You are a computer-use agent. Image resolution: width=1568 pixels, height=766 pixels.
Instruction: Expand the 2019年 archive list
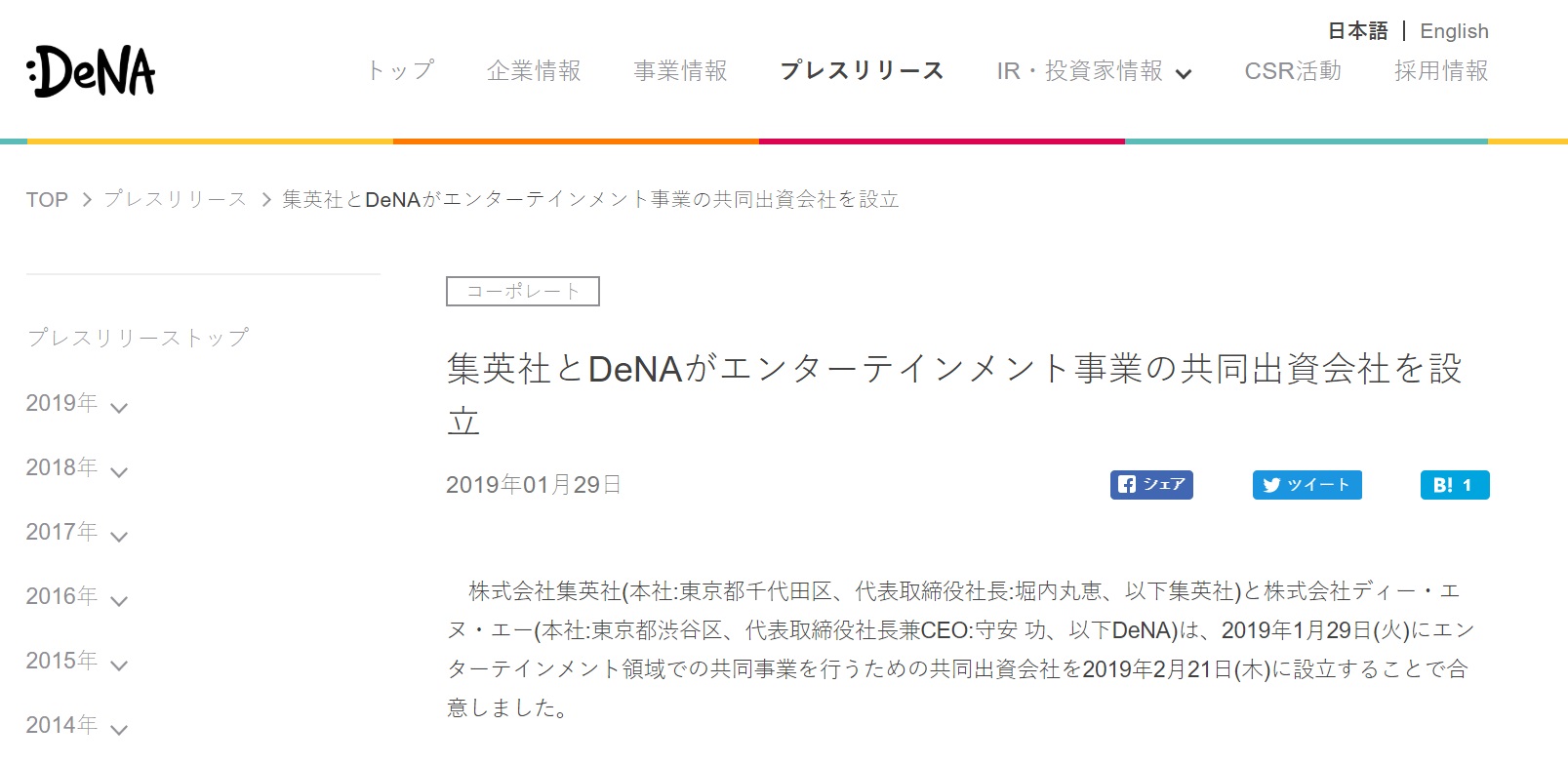77,404
